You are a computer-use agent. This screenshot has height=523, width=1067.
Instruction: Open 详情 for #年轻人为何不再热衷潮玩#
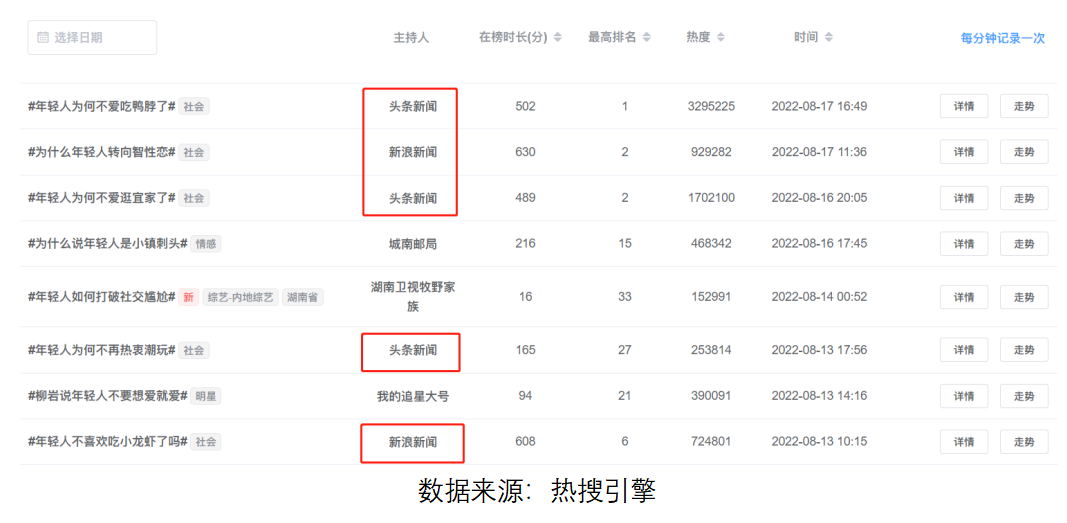[x=963, y=350]
